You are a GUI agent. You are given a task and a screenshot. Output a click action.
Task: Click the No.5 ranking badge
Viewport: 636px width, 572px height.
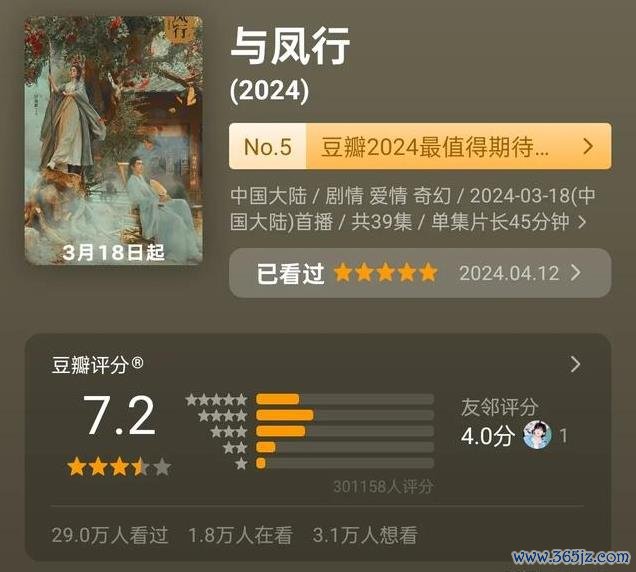pos(268,146)
